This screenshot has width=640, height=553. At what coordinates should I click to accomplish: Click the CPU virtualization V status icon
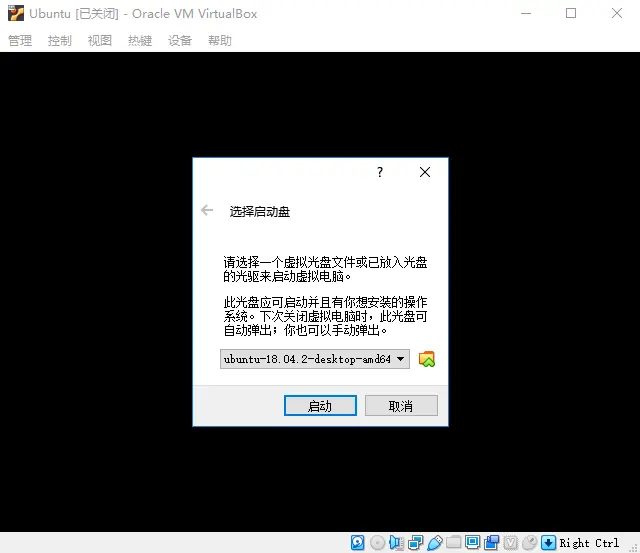tap(510, 542)
